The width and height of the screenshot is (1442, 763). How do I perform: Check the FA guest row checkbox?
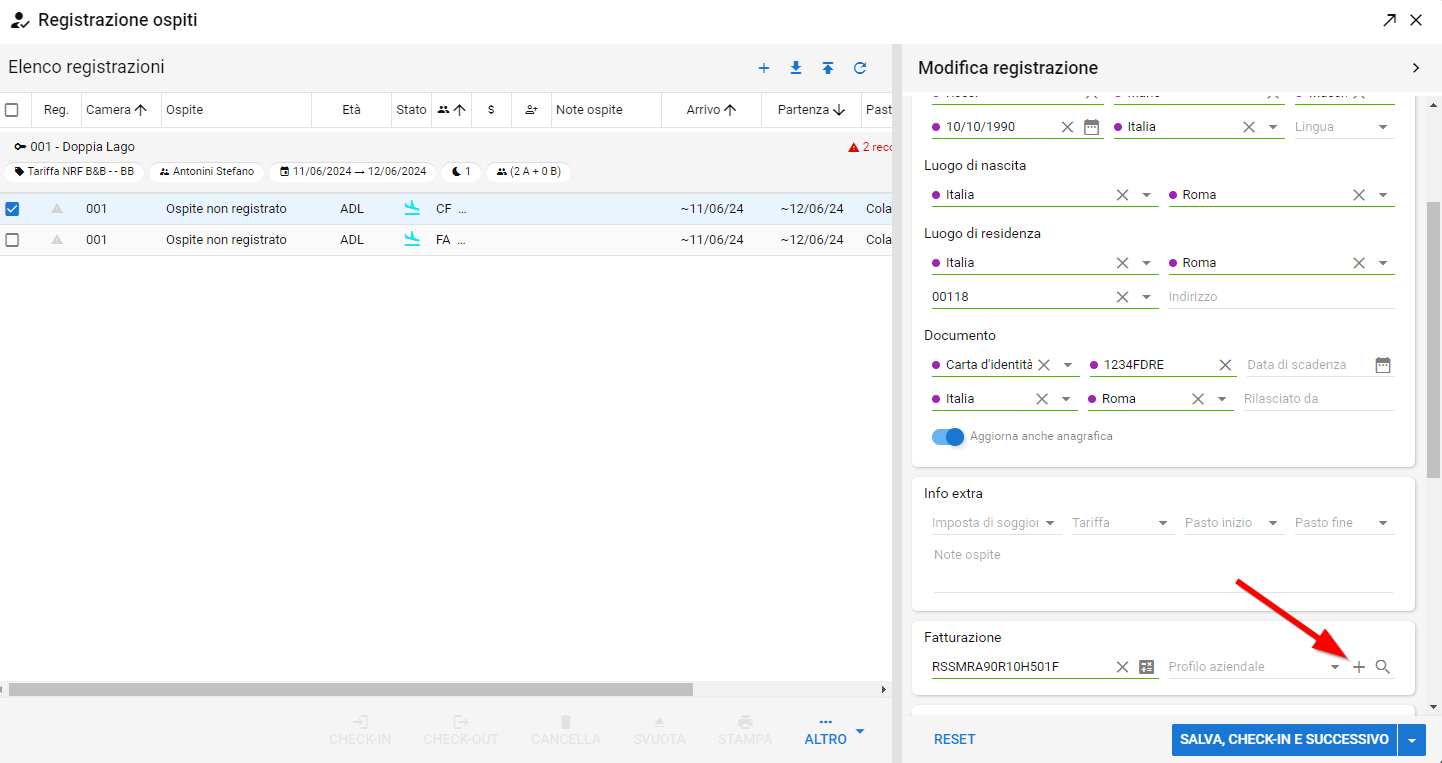point(12,240)
